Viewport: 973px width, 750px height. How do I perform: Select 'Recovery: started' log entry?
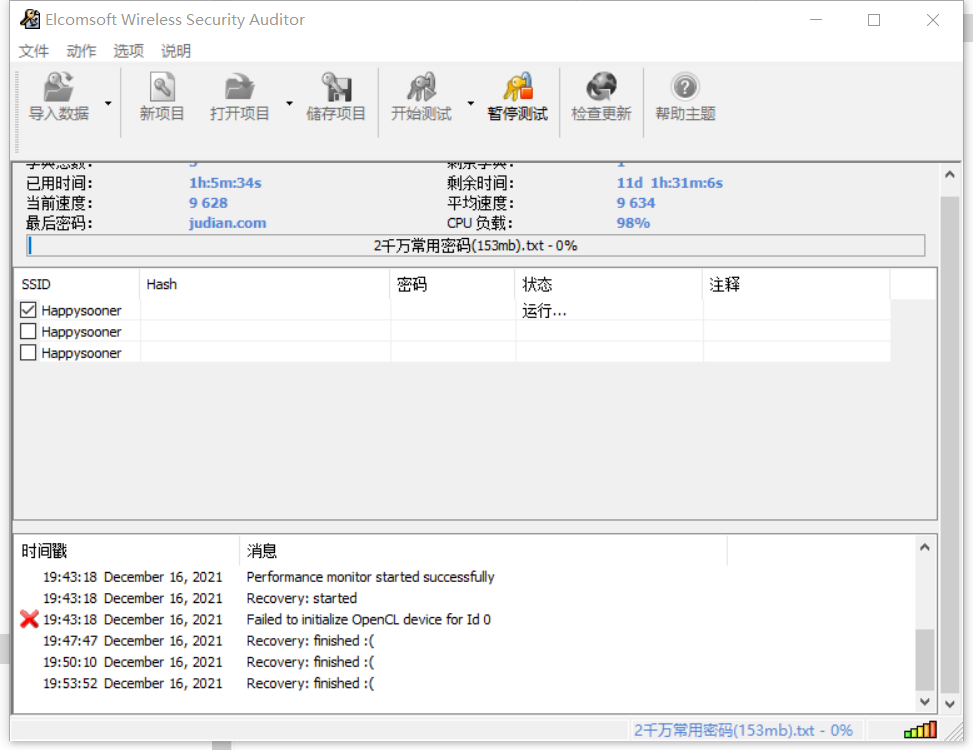point(302,598)
